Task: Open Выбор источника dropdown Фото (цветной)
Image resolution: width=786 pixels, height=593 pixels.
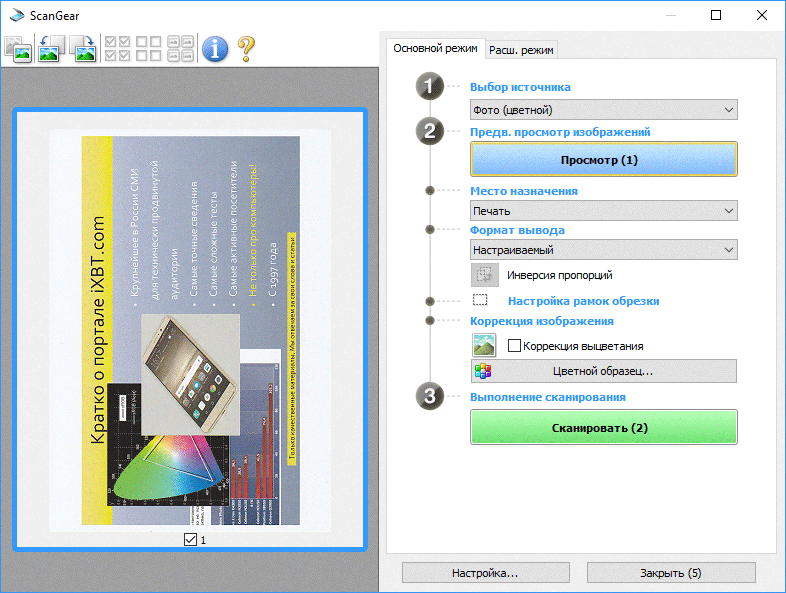Action: click(604, 110)
